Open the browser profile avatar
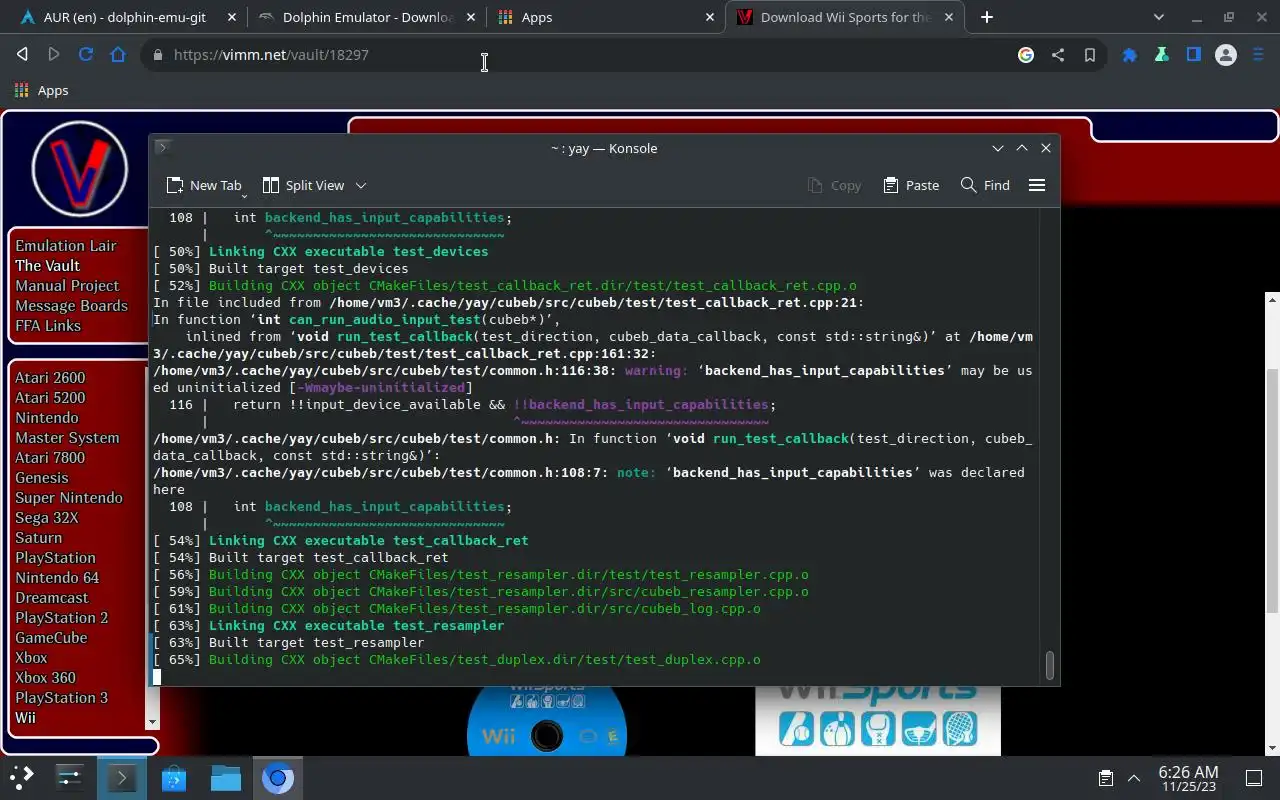This screenshot has width=1280, height=800. [1226, 55]
